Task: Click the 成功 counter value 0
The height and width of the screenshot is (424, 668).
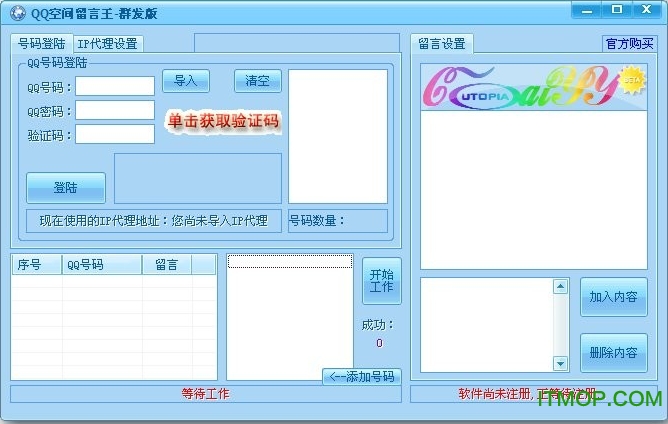Action: point(380,343)
